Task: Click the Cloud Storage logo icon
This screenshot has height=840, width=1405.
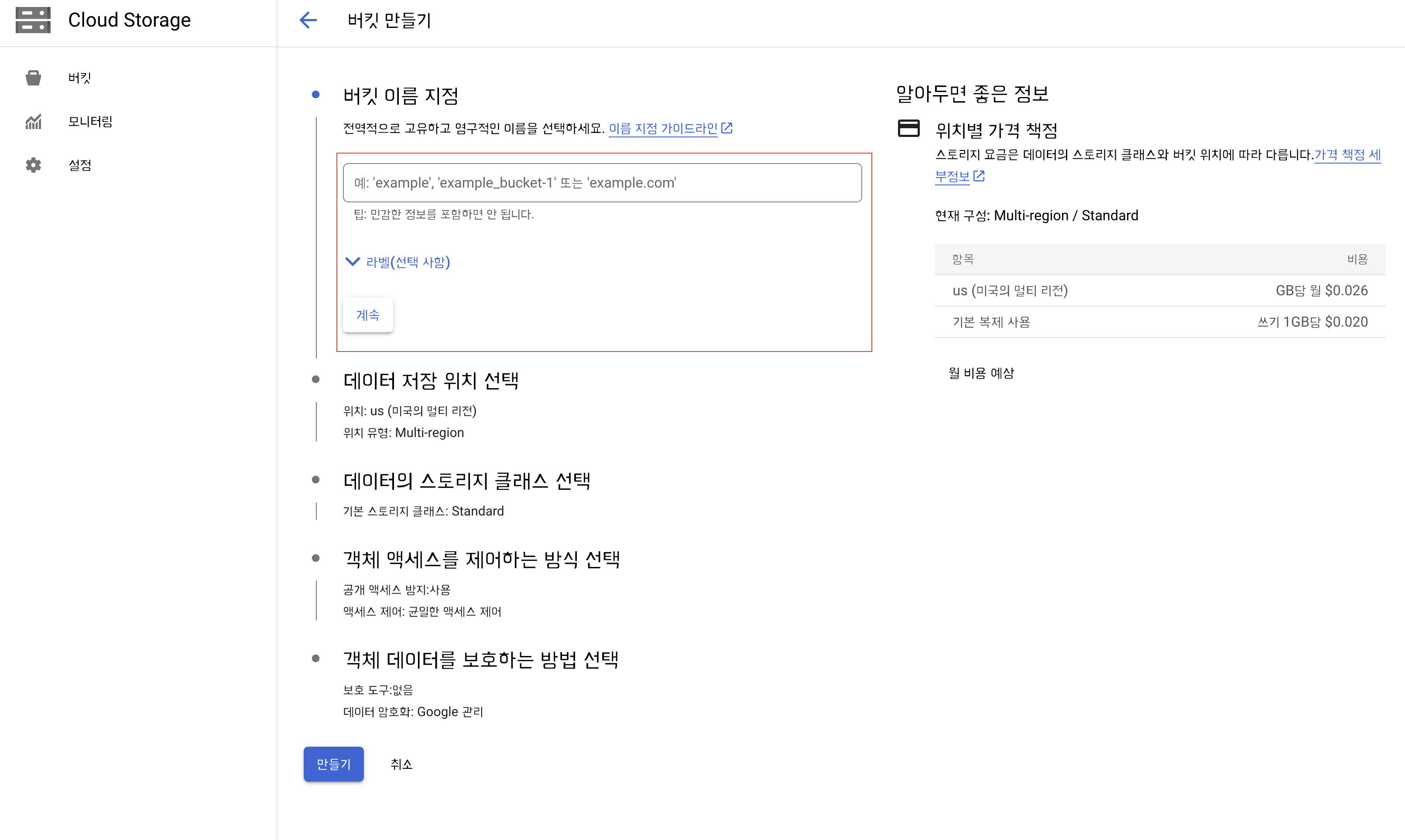Action: pyautogui.click(x=33, y=20)
